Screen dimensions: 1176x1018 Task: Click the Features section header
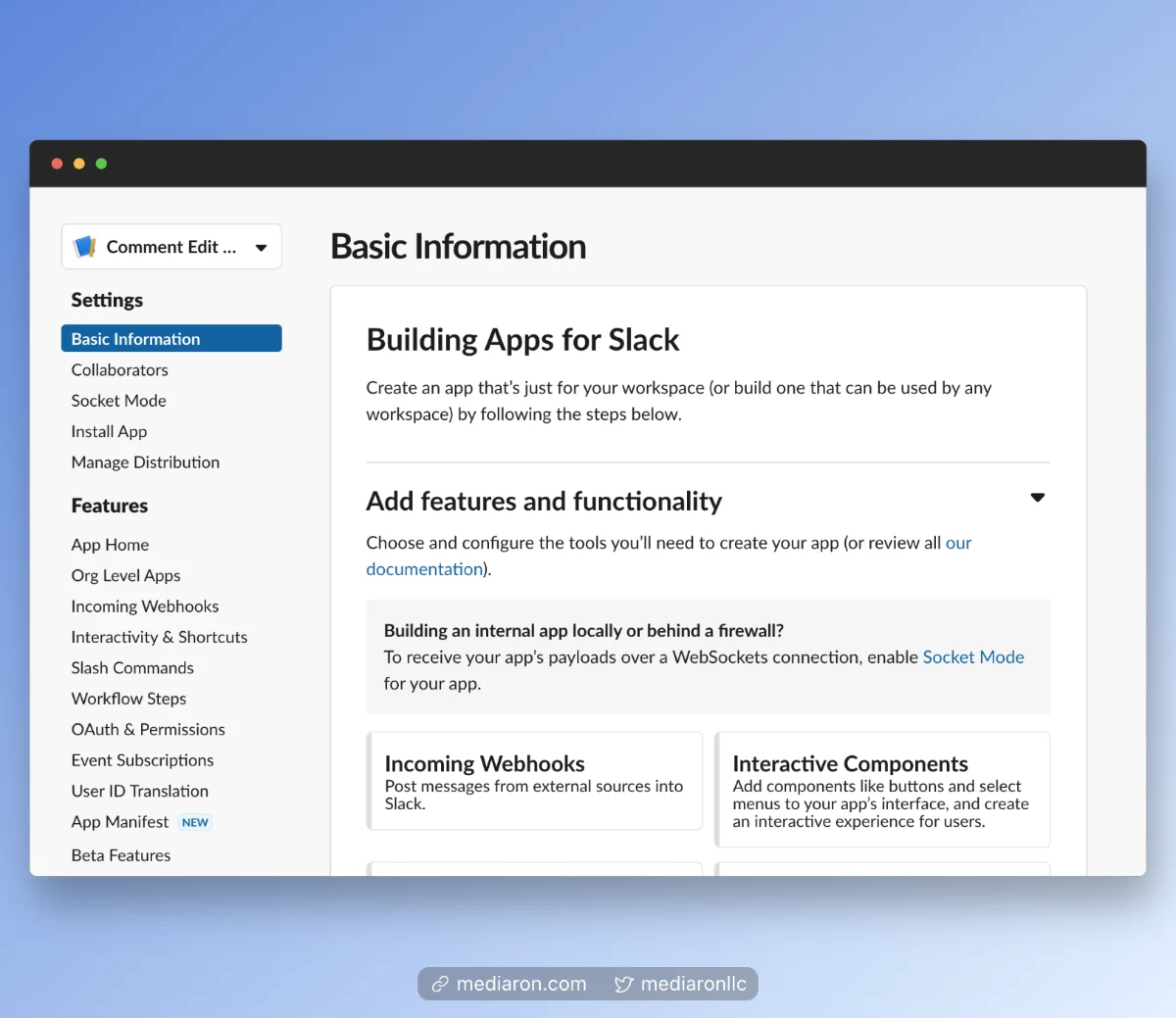click(110, 506)
